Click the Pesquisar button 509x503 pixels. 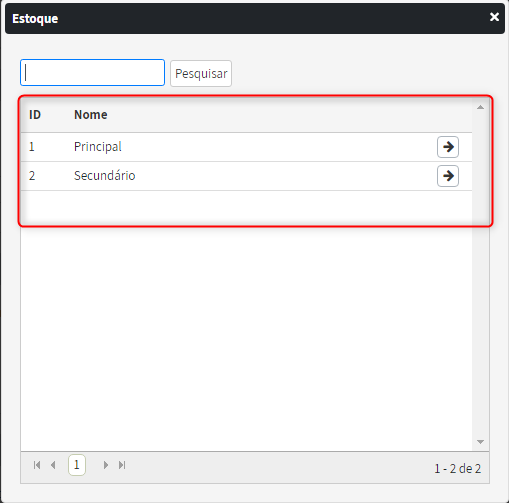click(201, 73)
